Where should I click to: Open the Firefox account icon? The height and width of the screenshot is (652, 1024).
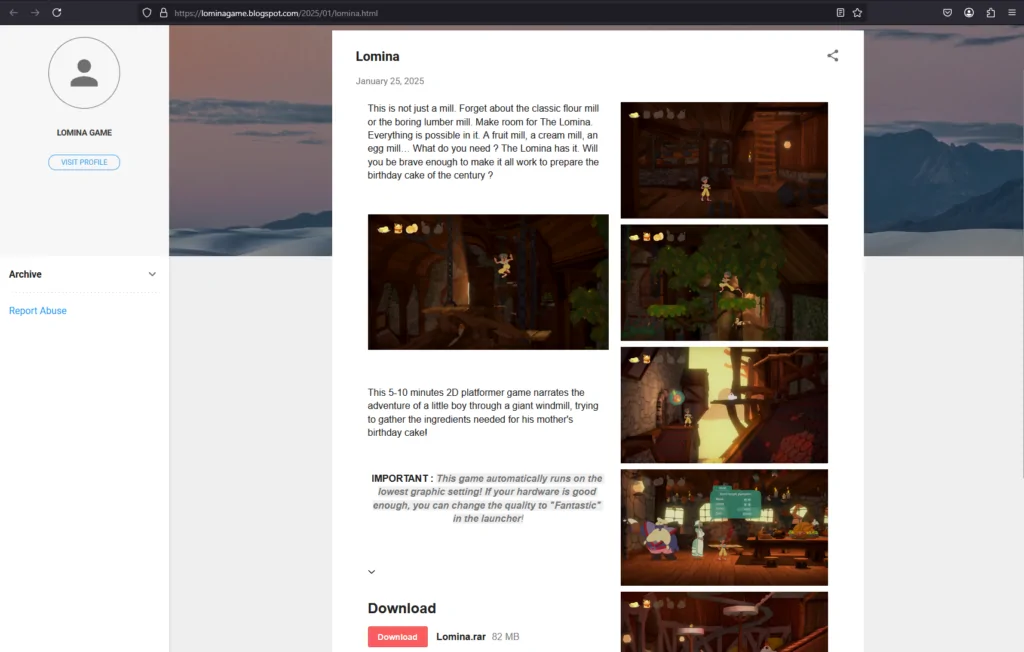click(x=969, y=13)
